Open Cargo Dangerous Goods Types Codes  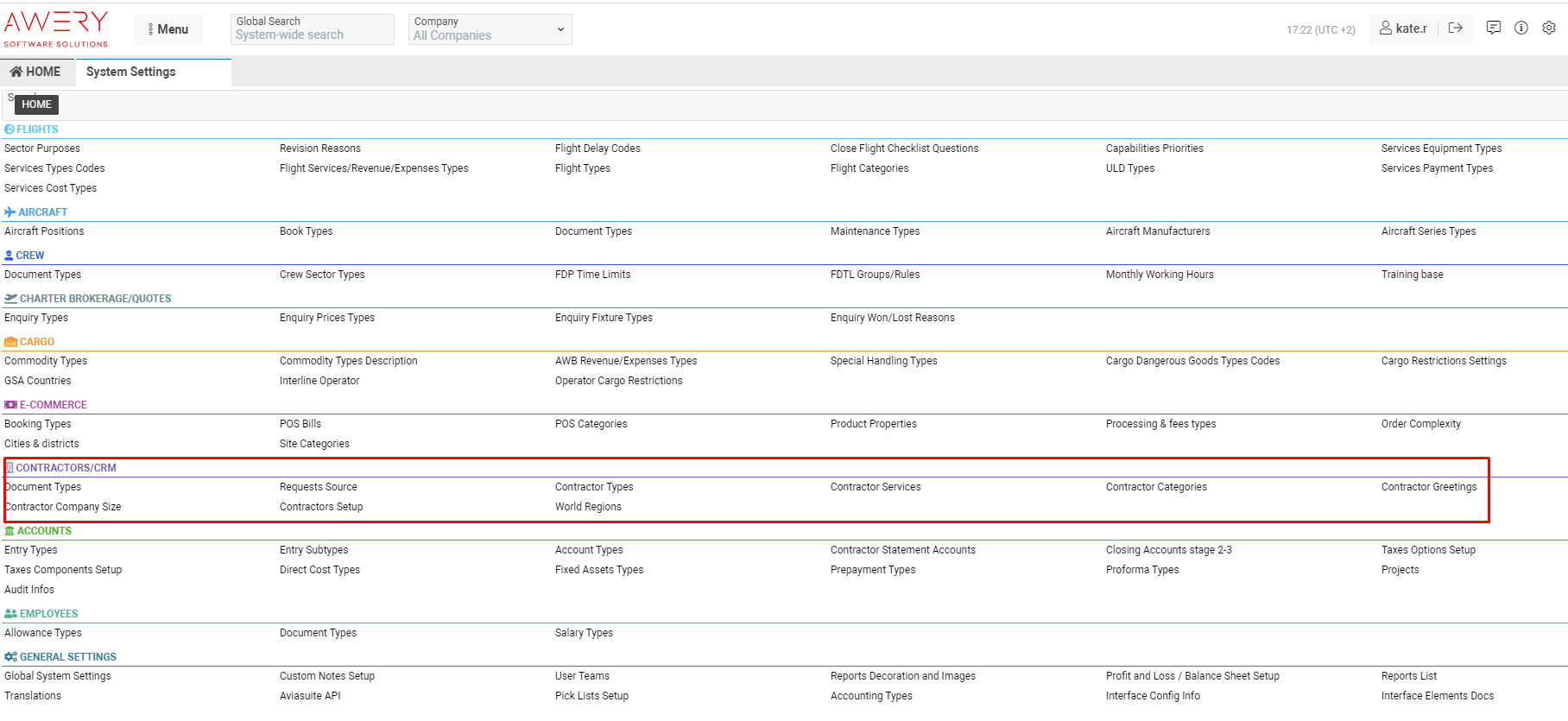(x=1192, y=361)
